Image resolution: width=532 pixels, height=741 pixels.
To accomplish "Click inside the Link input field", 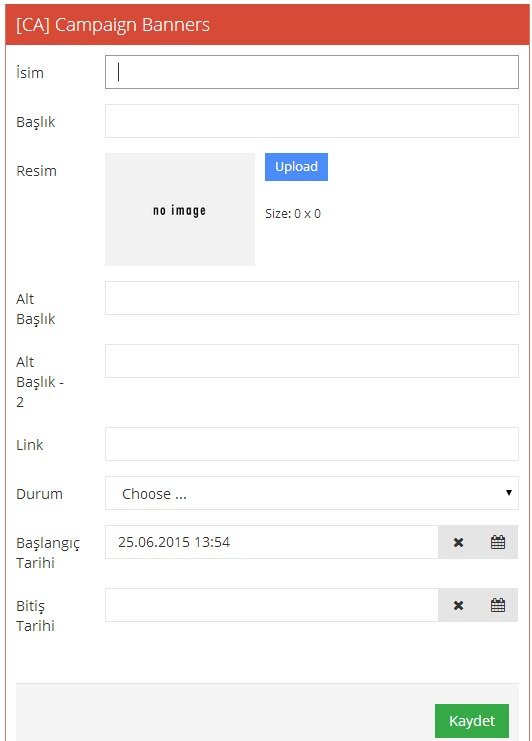I will (311, 444).
